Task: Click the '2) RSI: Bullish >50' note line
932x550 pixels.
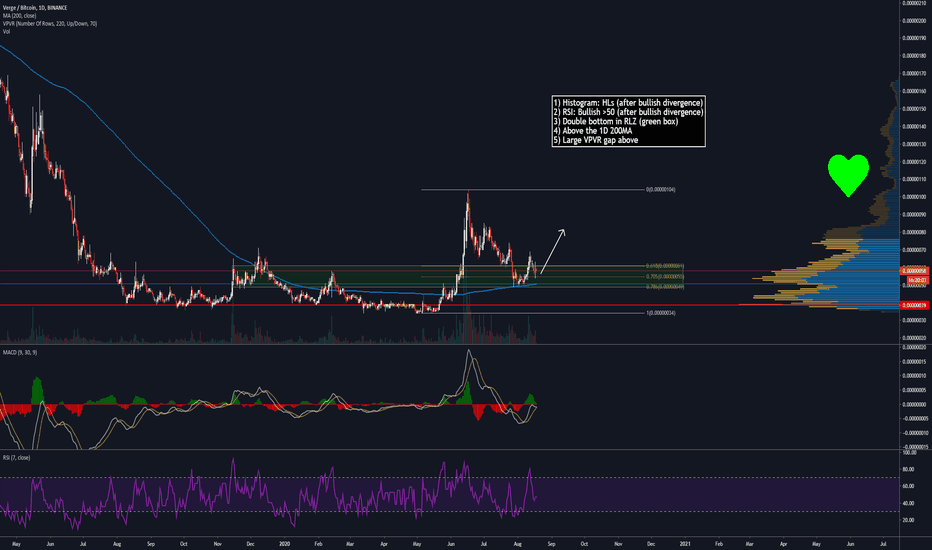Action: click(x=628, y=112)
